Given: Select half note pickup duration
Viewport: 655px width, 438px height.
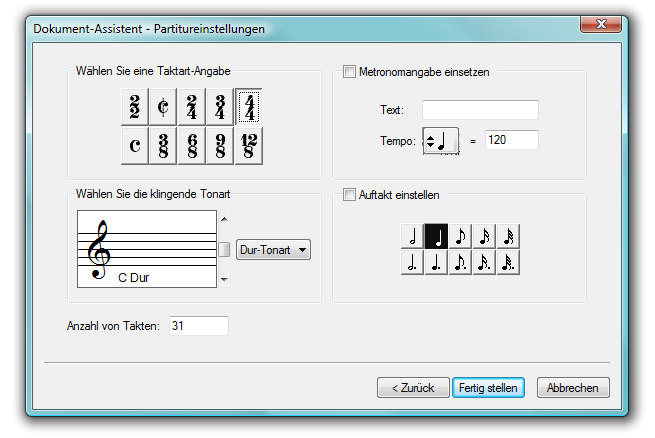Looking at the screenshot, I should (412, 237).
